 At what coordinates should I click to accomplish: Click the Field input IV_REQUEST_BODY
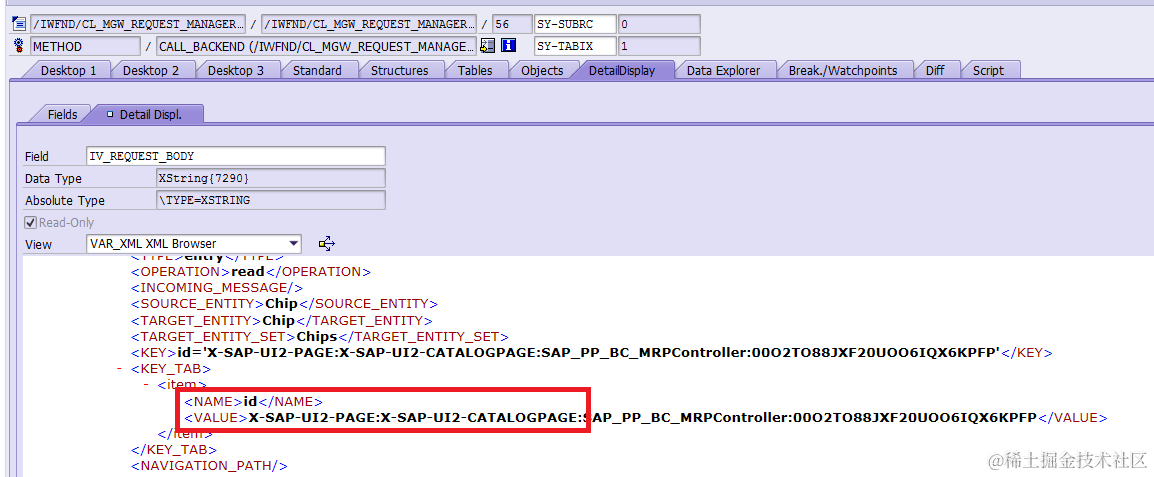click(236, 156)
